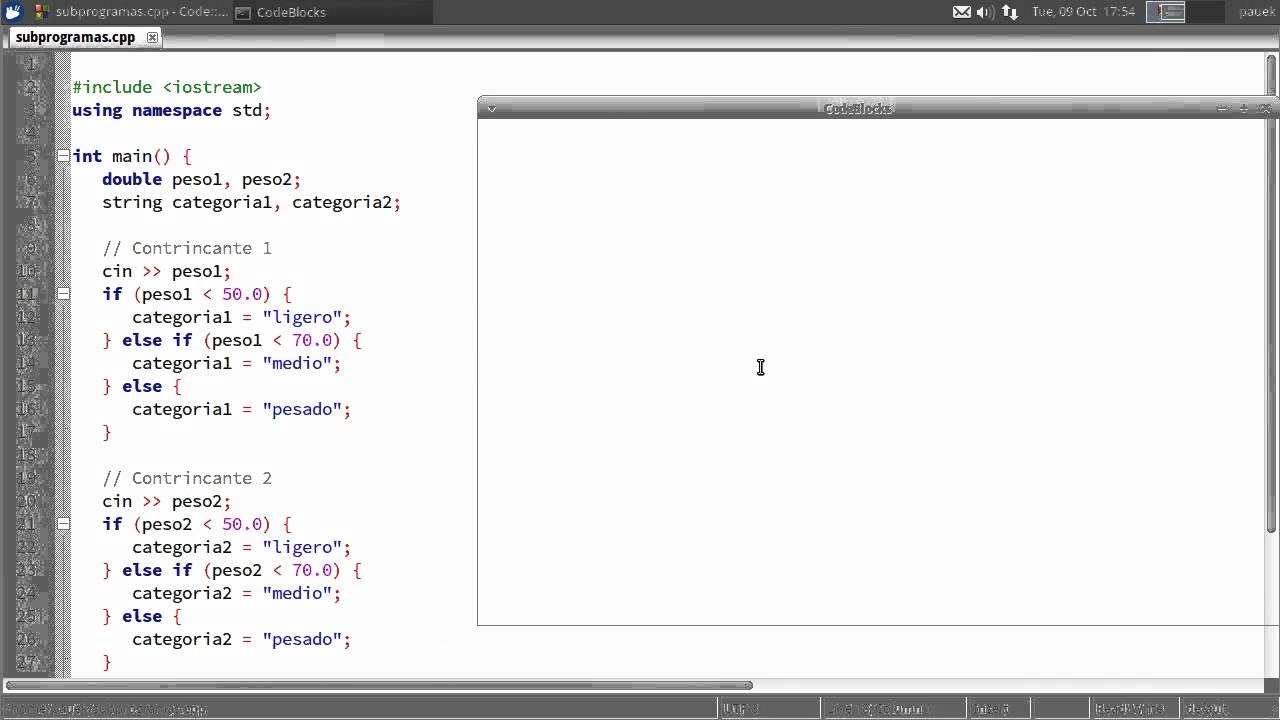Click 'string categoria1, categoria2;' line
Viewport: 1280px width, 720px height.
tap(251, 202)
